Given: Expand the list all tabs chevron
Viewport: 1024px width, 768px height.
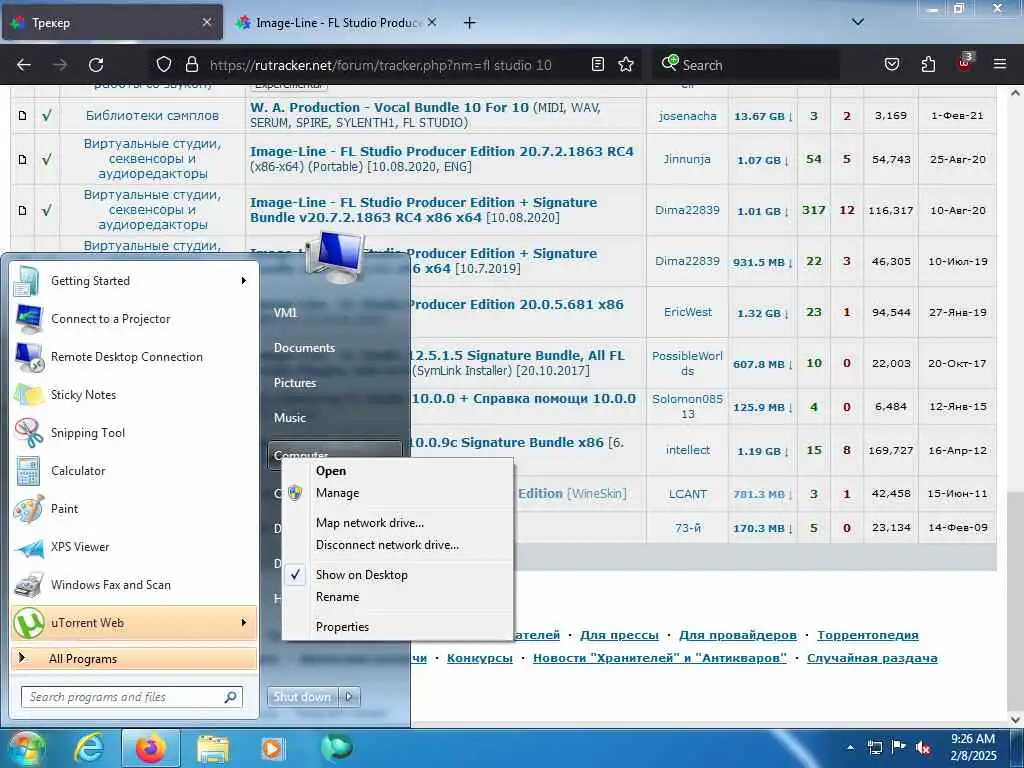Looking at the screenshot, I should 858,22.
